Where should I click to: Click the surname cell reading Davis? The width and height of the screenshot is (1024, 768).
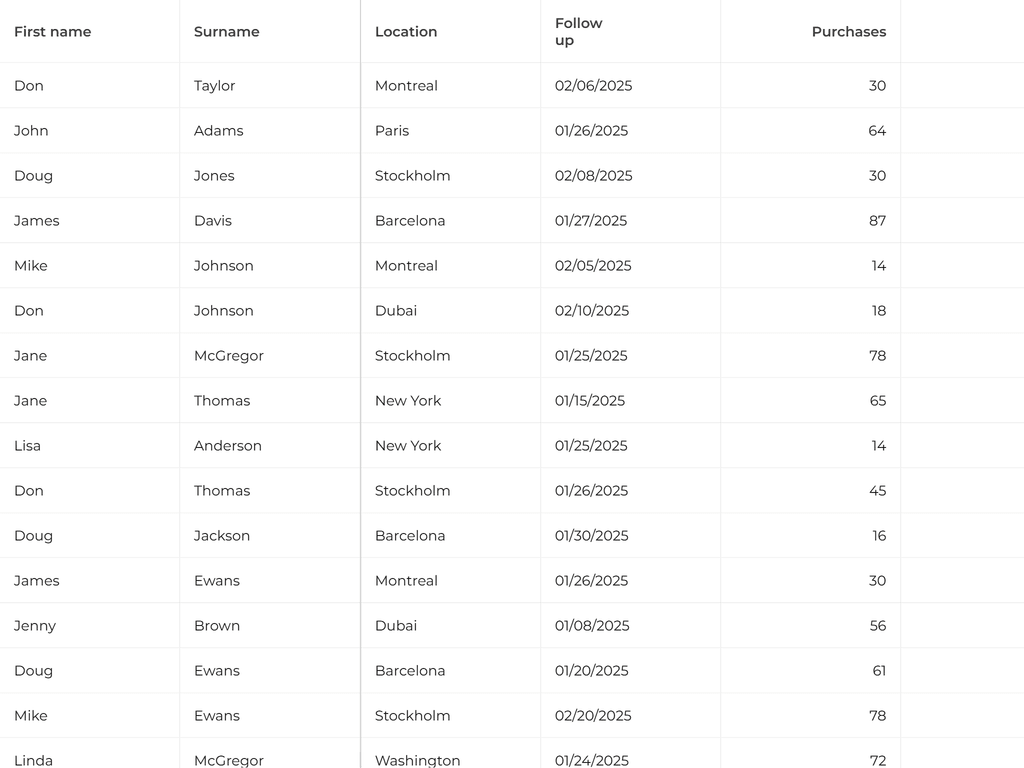click(x=212, y=221)
